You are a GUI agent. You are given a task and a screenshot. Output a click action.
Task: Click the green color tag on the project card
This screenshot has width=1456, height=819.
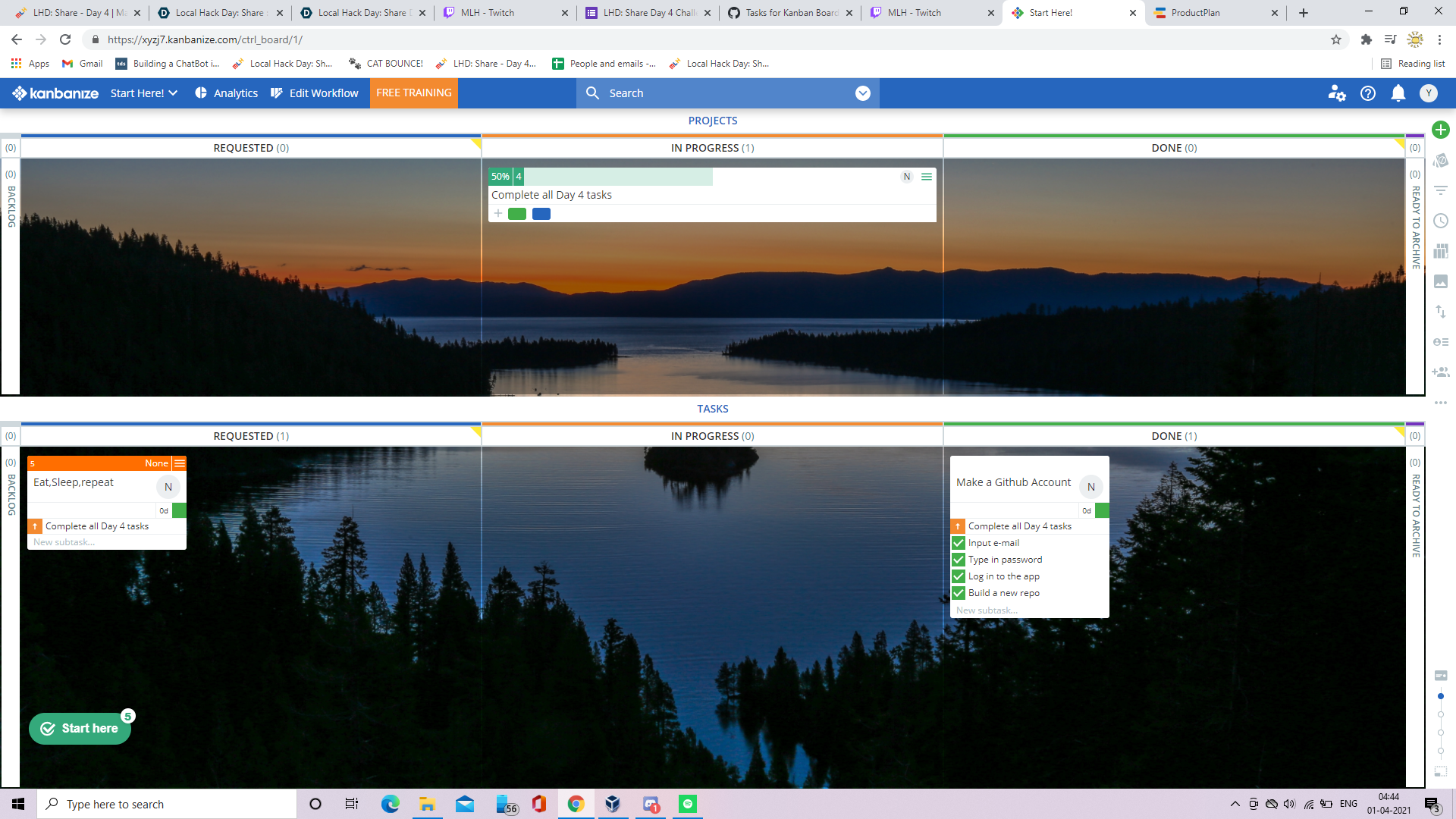(x=517, y=214)
